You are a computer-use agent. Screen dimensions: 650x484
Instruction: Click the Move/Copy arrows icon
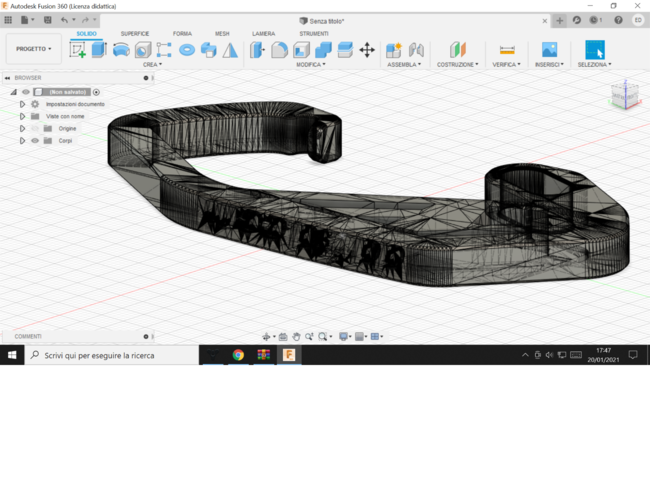point(367,50)
